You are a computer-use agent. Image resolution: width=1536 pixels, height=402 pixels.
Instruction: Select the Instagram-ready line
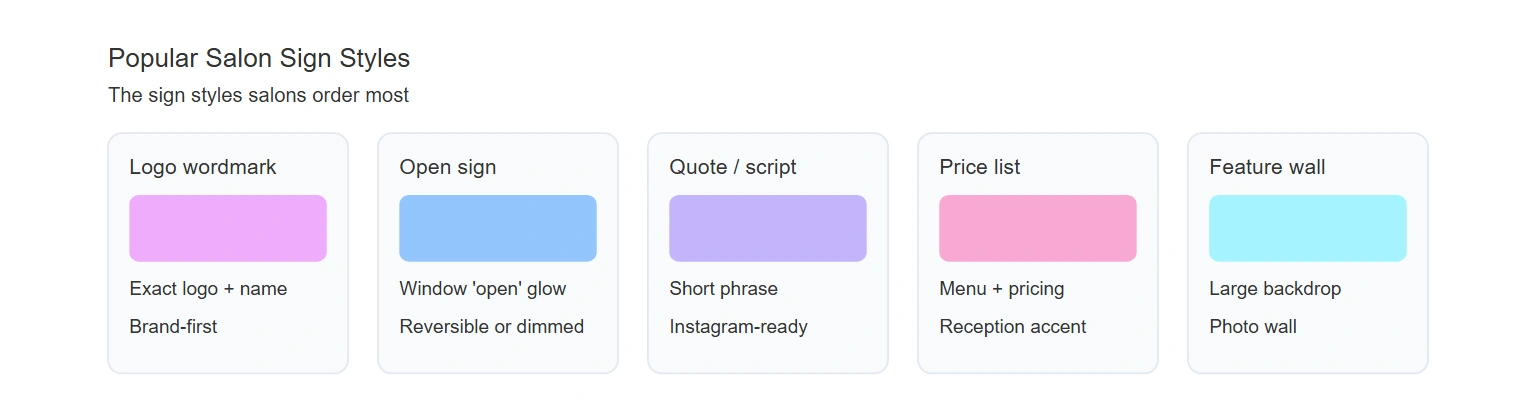[x=739, y=327]
